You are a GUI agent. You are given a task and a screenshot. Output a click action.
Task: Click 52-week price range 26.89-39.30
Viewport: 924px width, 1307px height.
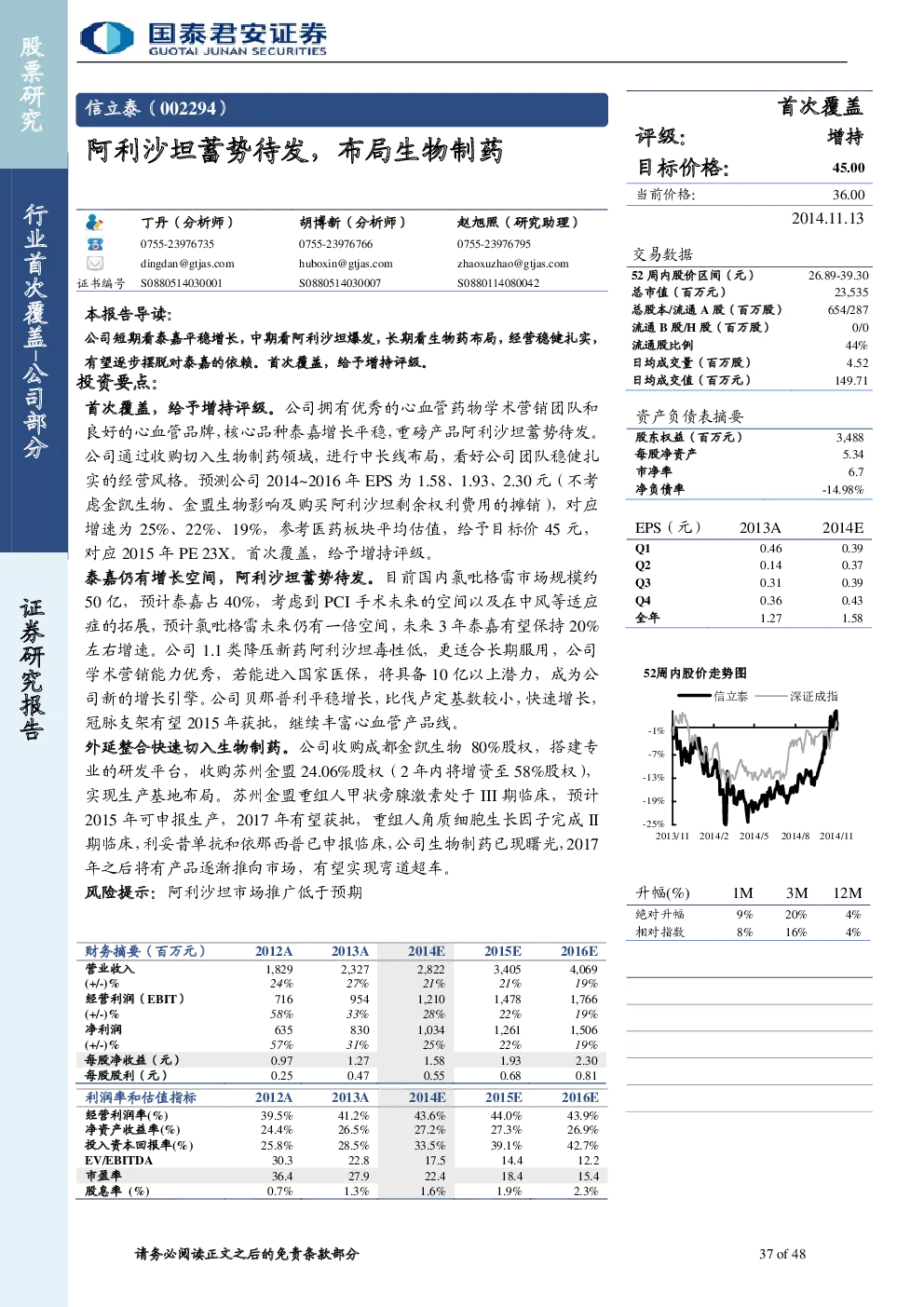pos(838,276)
